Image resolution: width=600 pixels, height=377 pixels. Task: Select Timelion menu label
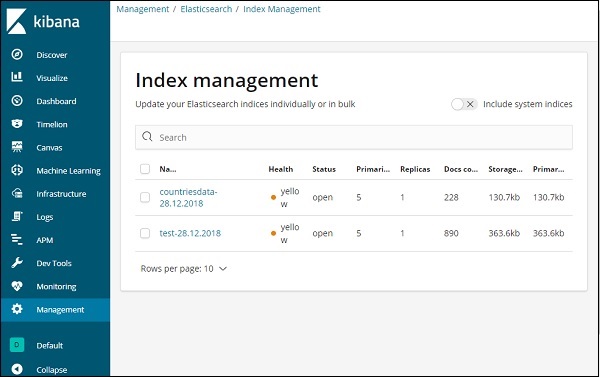point(52,124)
